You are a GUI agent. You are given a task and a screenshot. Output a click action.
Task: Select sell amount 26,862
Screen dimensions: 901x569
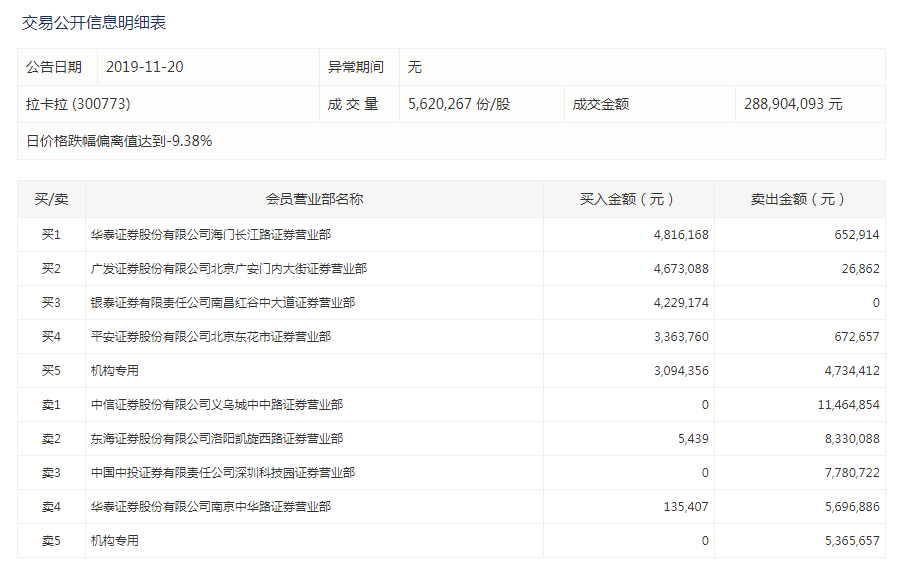click(861, 268)
